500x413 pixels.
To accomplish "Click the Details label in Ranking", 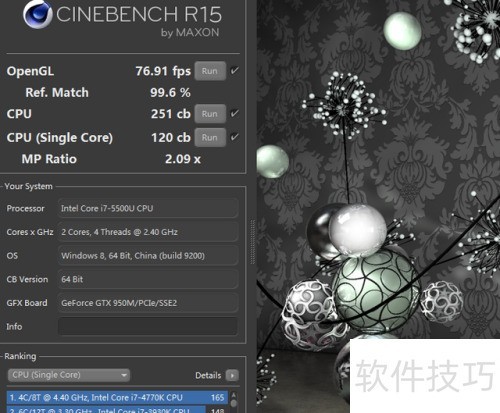I will coord(208,375).
